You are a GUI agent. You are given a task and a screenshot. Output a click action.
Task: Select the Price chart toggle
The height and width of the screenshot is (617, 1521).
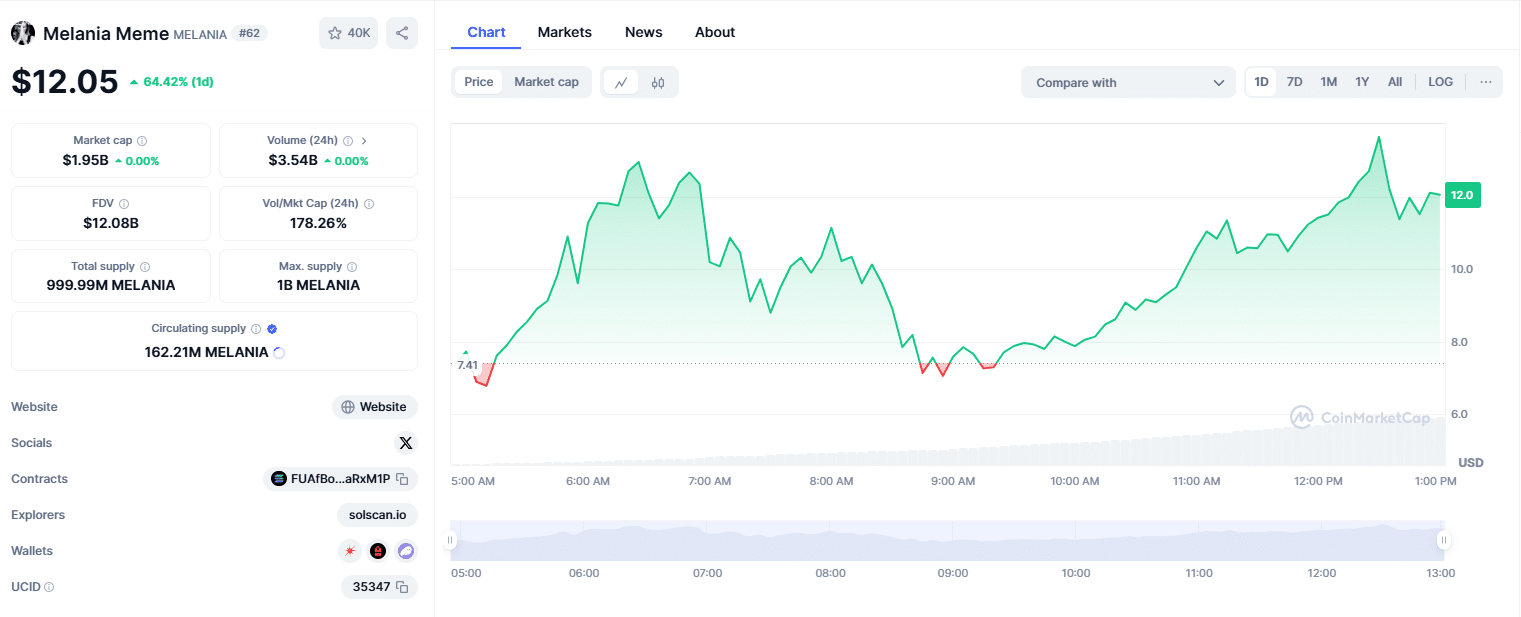tap(479, 82)
